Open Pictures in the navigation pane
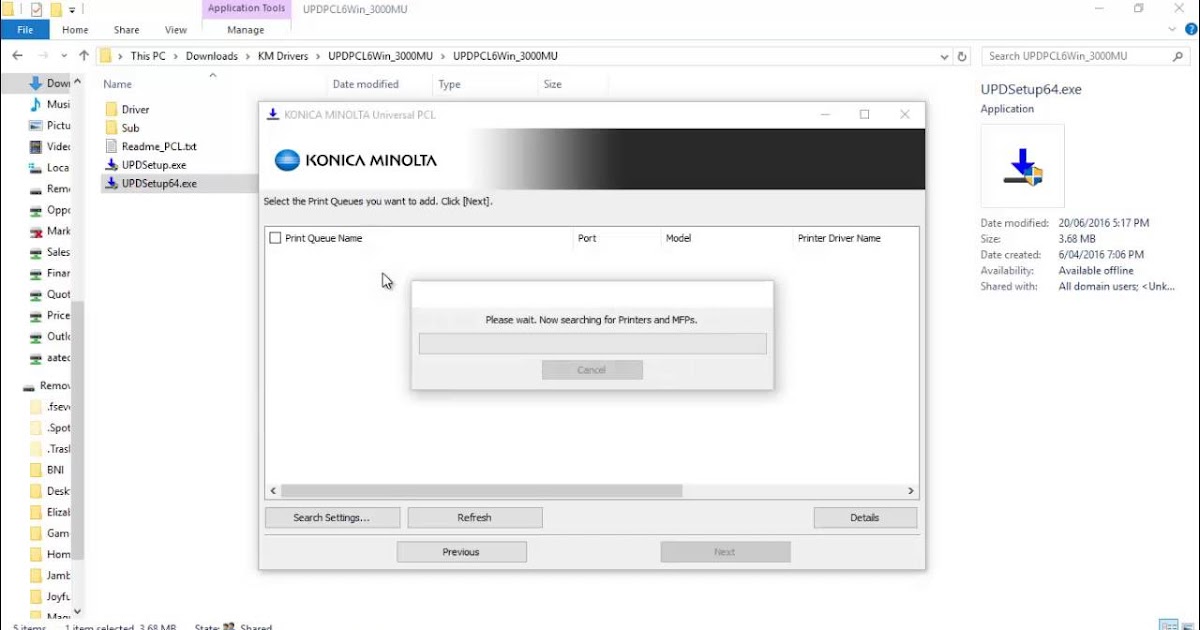The height and width of the screenshot is (630, 1200). 49,125
